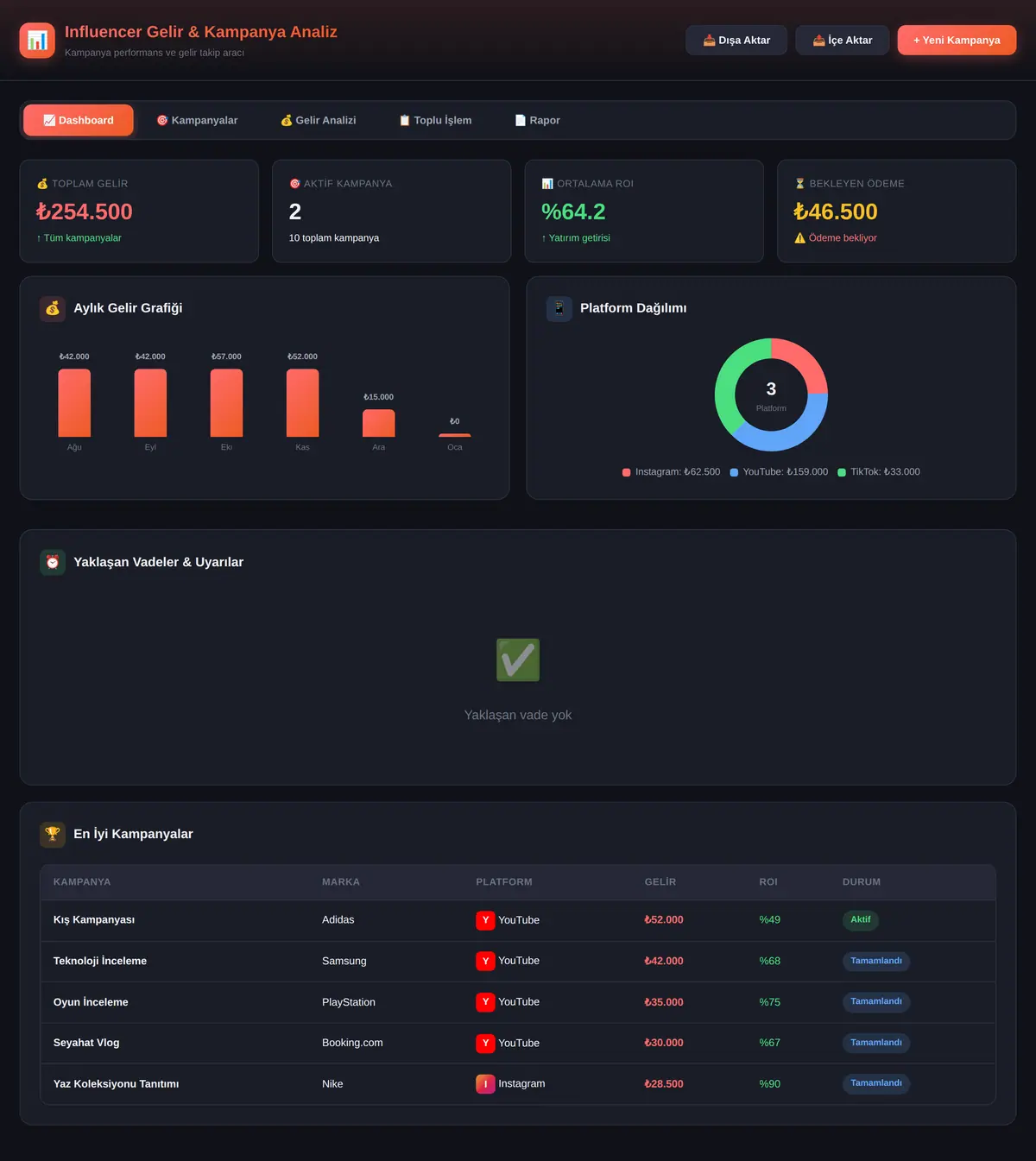1036x1161 pixels.
Task: Click the Ara bar showing ₺15.000
Action: pos(379,423)
